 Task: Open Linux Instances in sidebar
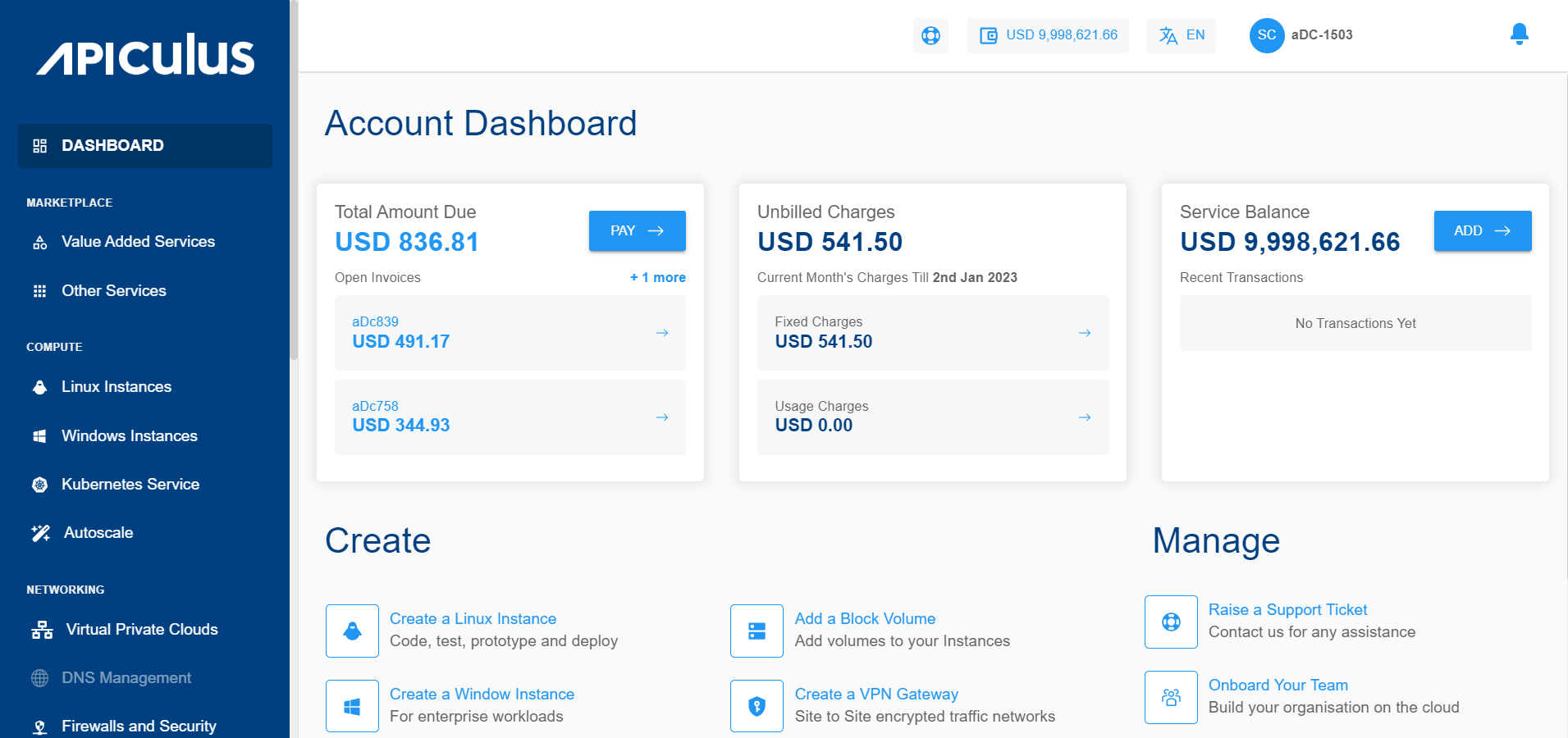[x=117, y=387]
